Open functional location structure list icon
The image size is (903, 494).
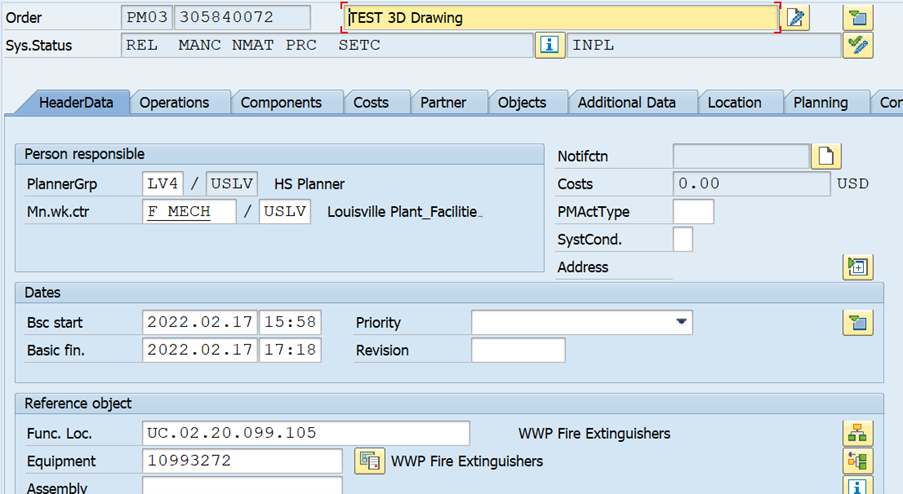click(858, 433)
